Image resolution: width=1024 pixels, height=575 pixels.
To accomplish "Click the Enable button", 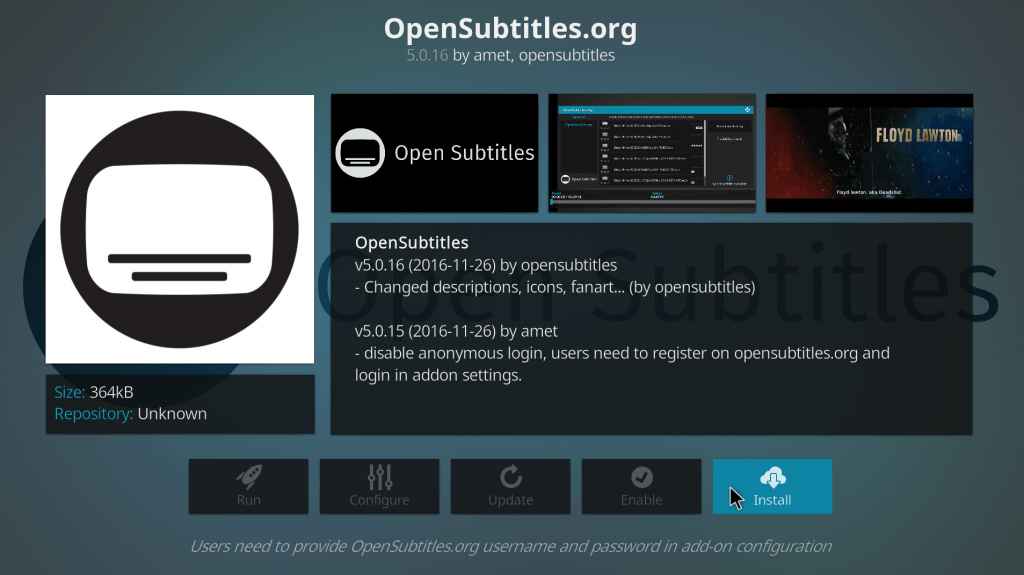I will coord(641,486).
